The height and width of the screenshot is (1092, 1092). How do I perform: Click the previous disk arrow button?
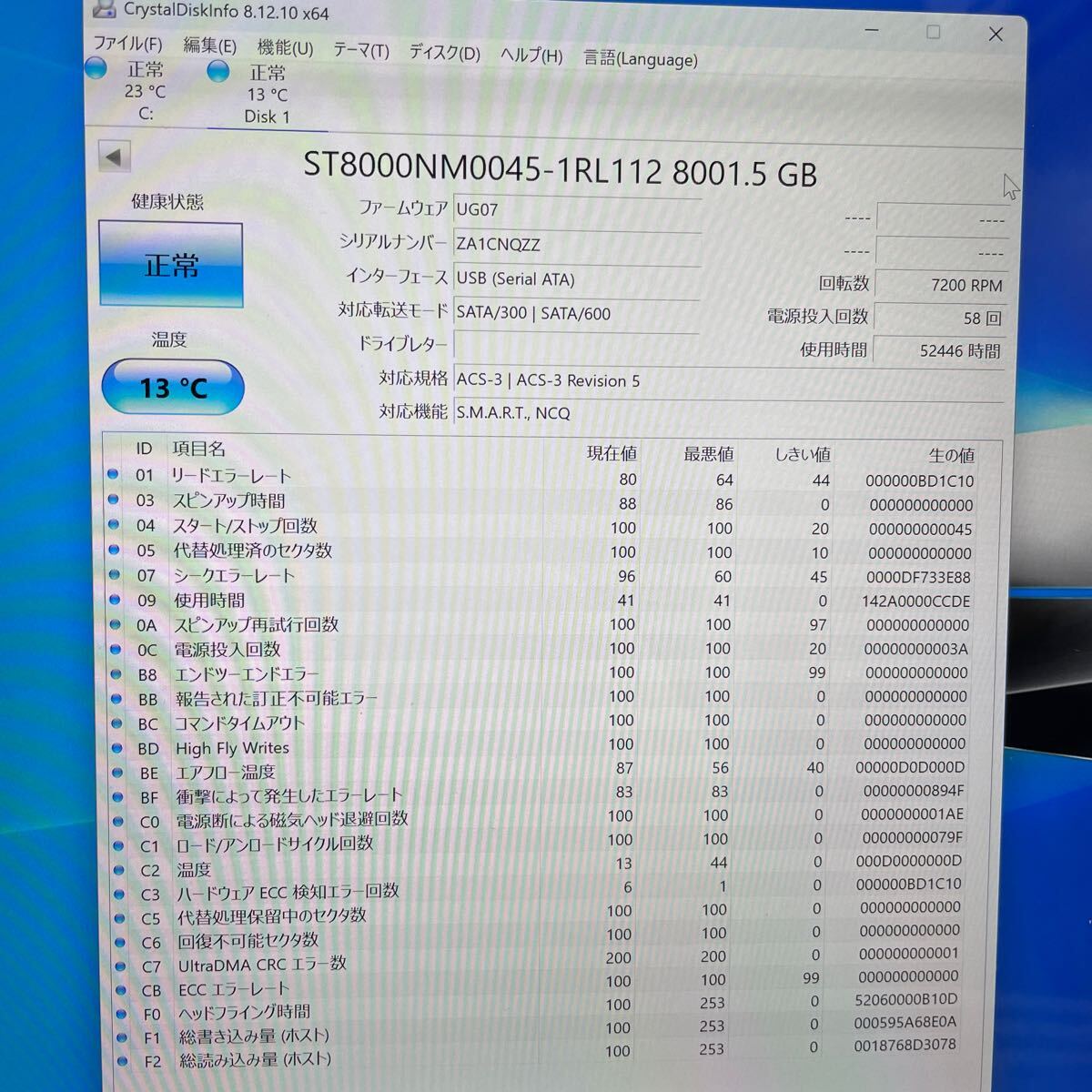(114, 157)
